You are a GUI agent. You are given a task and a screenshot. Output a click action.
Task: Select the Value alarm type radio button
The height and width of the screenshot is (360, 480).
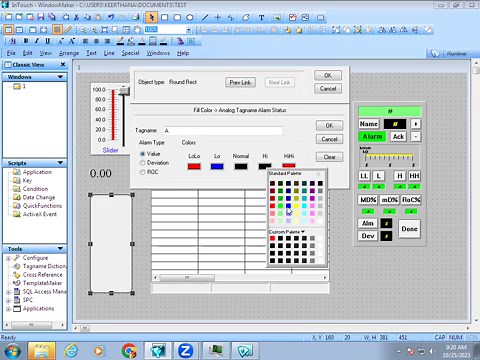[143, 154]
